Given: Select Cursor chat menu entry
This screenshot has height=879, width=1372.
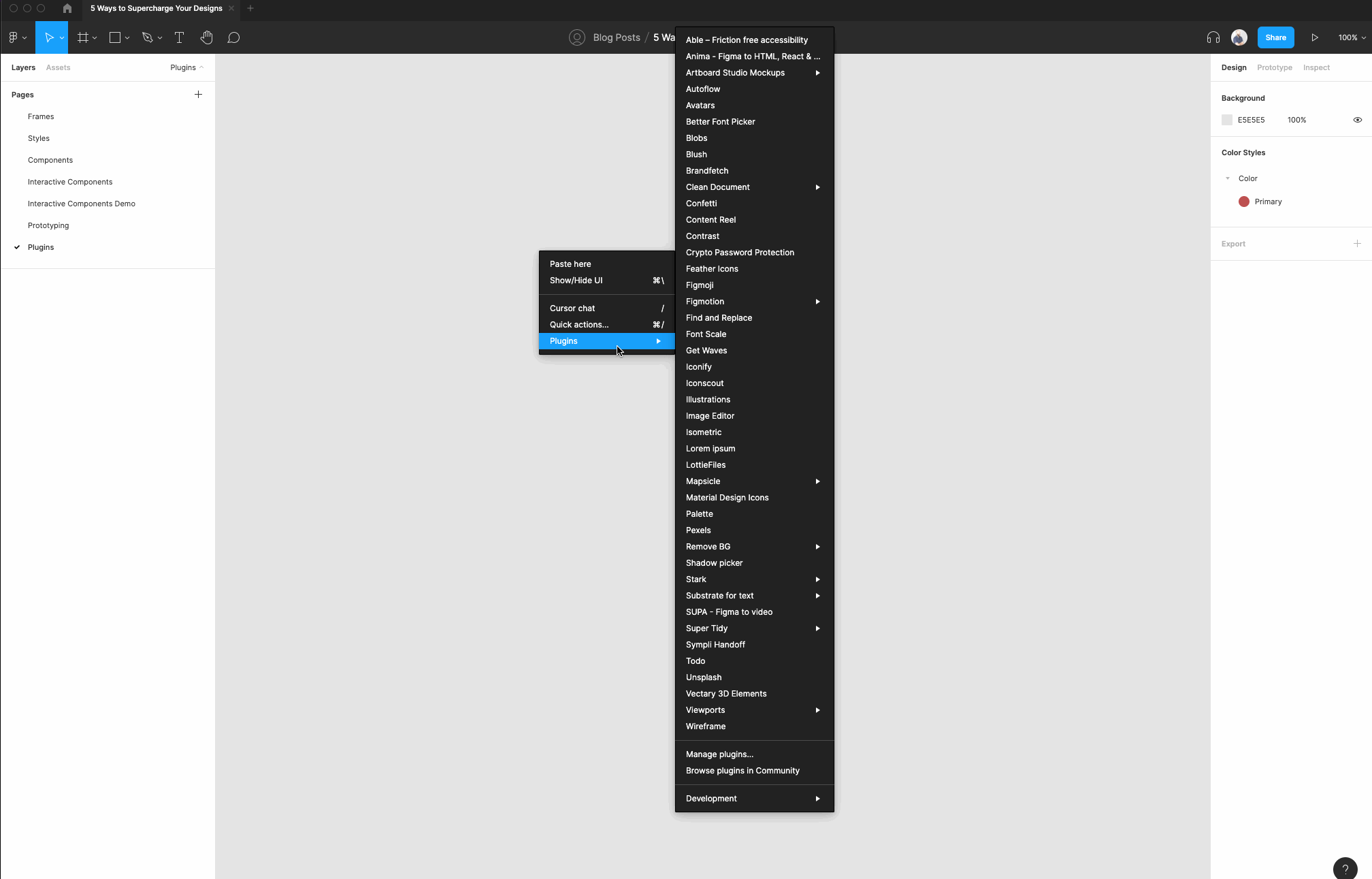Looking at the screenshot, I should coord(606,308).
